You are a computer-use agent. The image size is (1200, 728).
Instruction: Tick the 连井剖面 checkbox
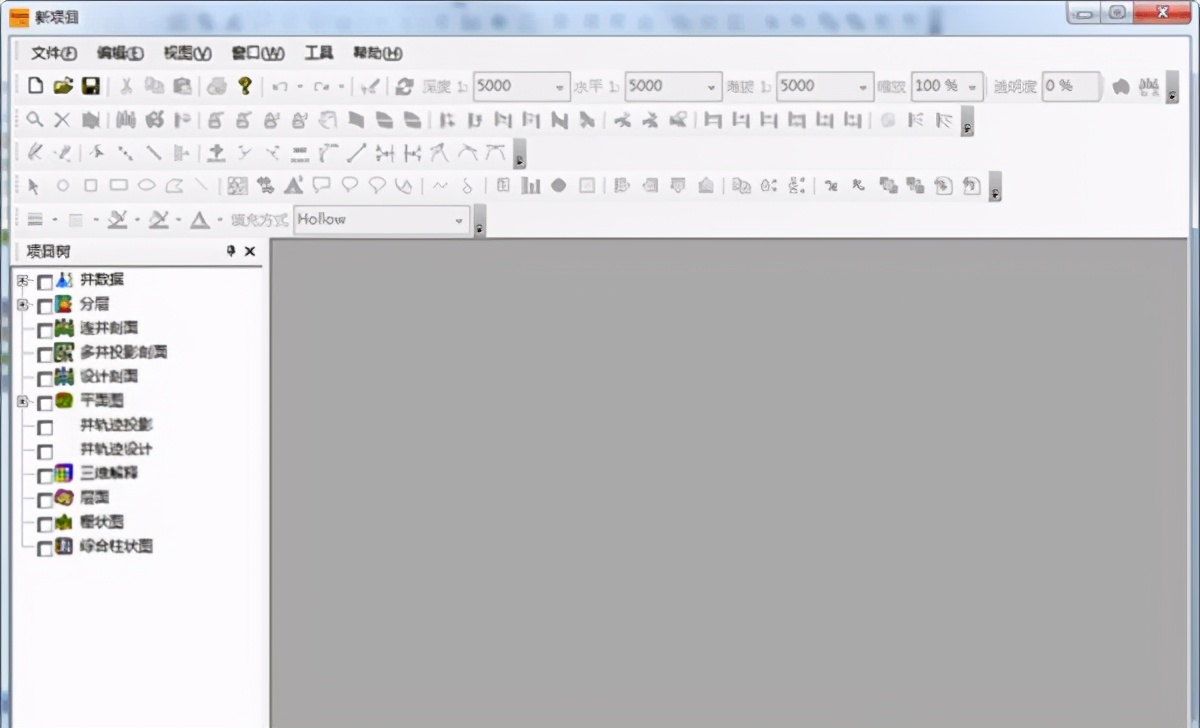45,330
